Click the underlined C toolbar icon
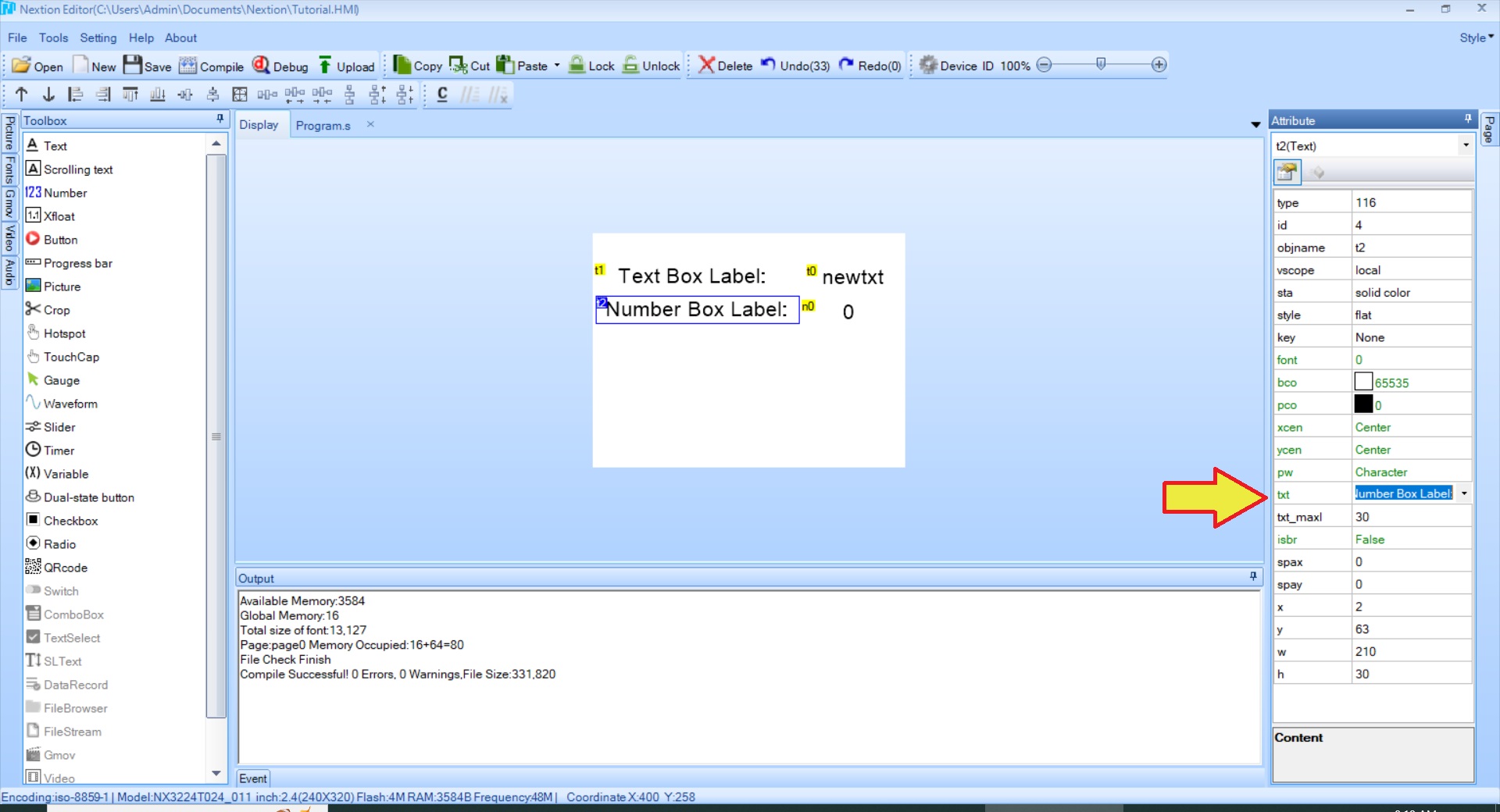The width and height of the screenshot is (1500, 812). (x=442, y=94)
